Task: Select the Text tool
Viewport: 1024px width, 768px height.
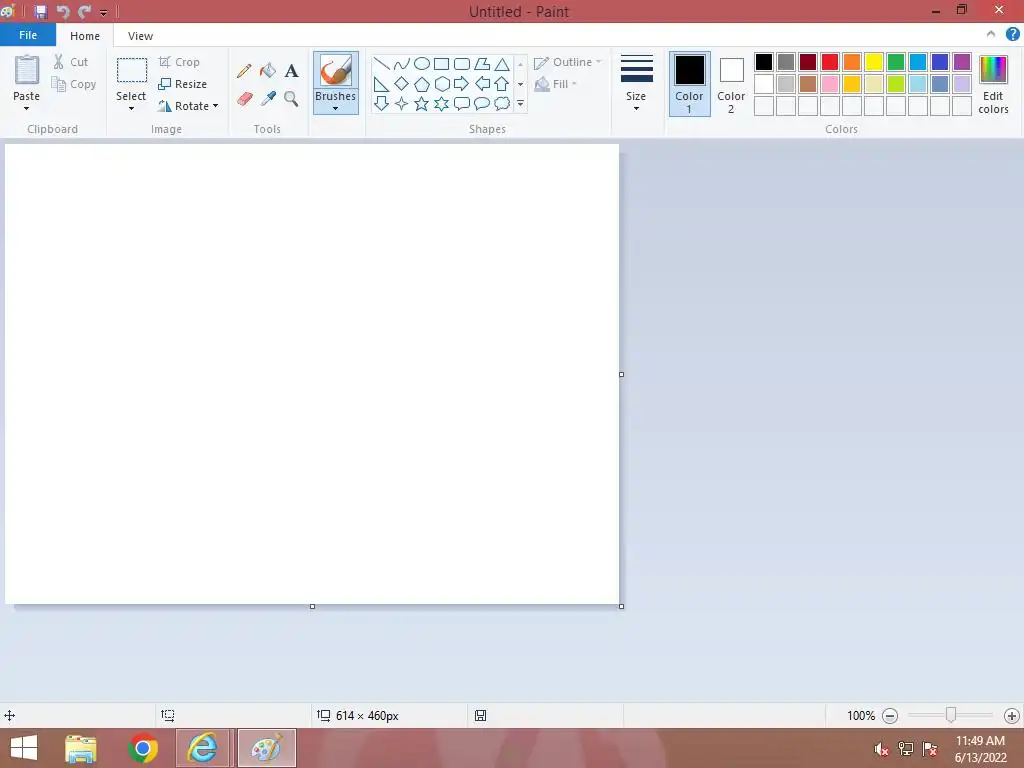Action: pos(291,71)
